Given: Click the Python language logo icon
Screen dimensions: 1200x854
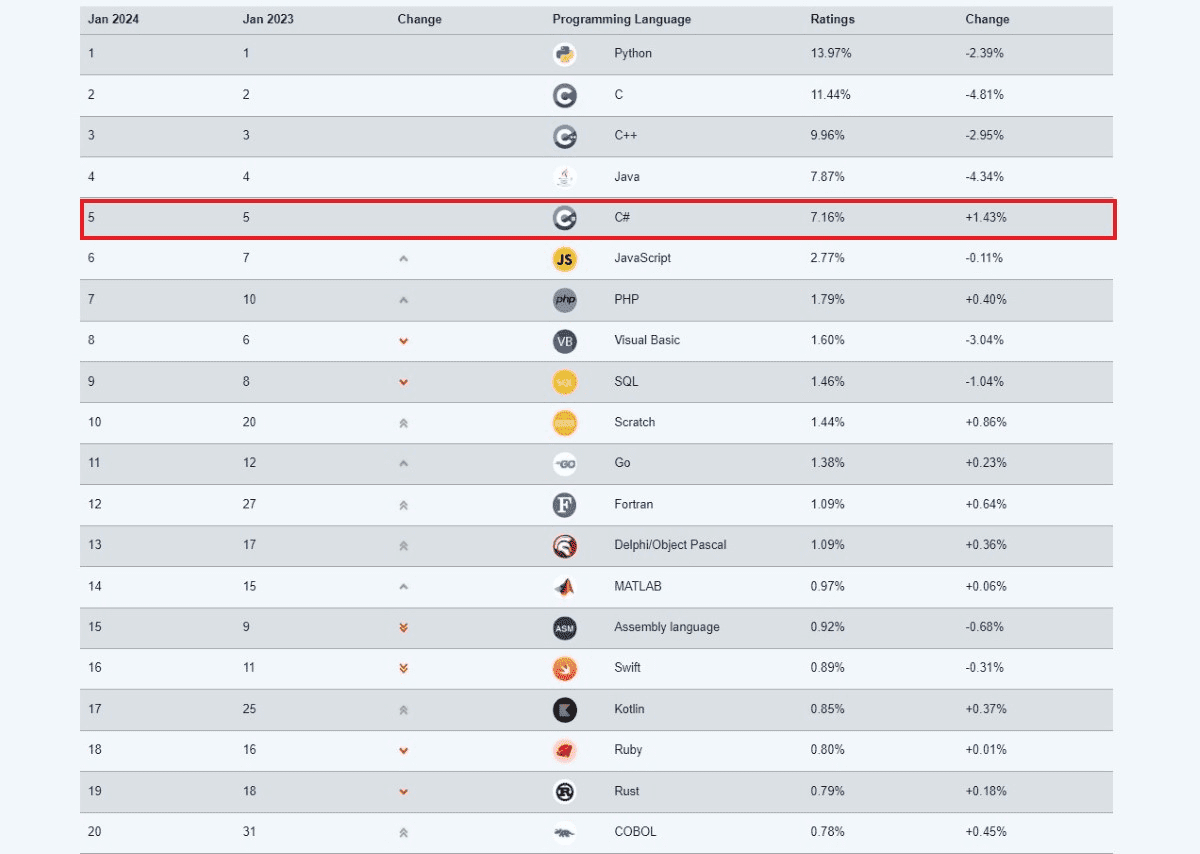Looking at the screenshot, I should tap(564, 54).
